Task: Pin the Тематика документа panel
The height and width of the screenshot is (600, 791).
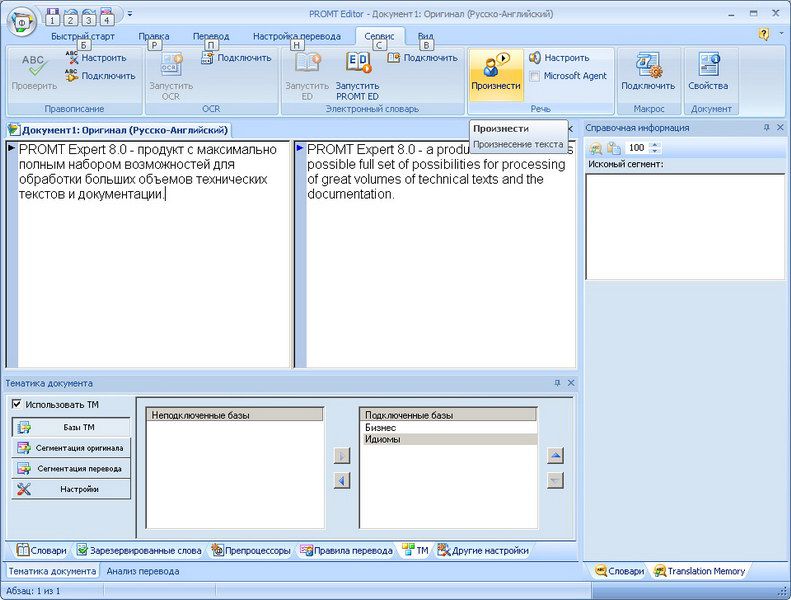Action: [x=558, y=383]
